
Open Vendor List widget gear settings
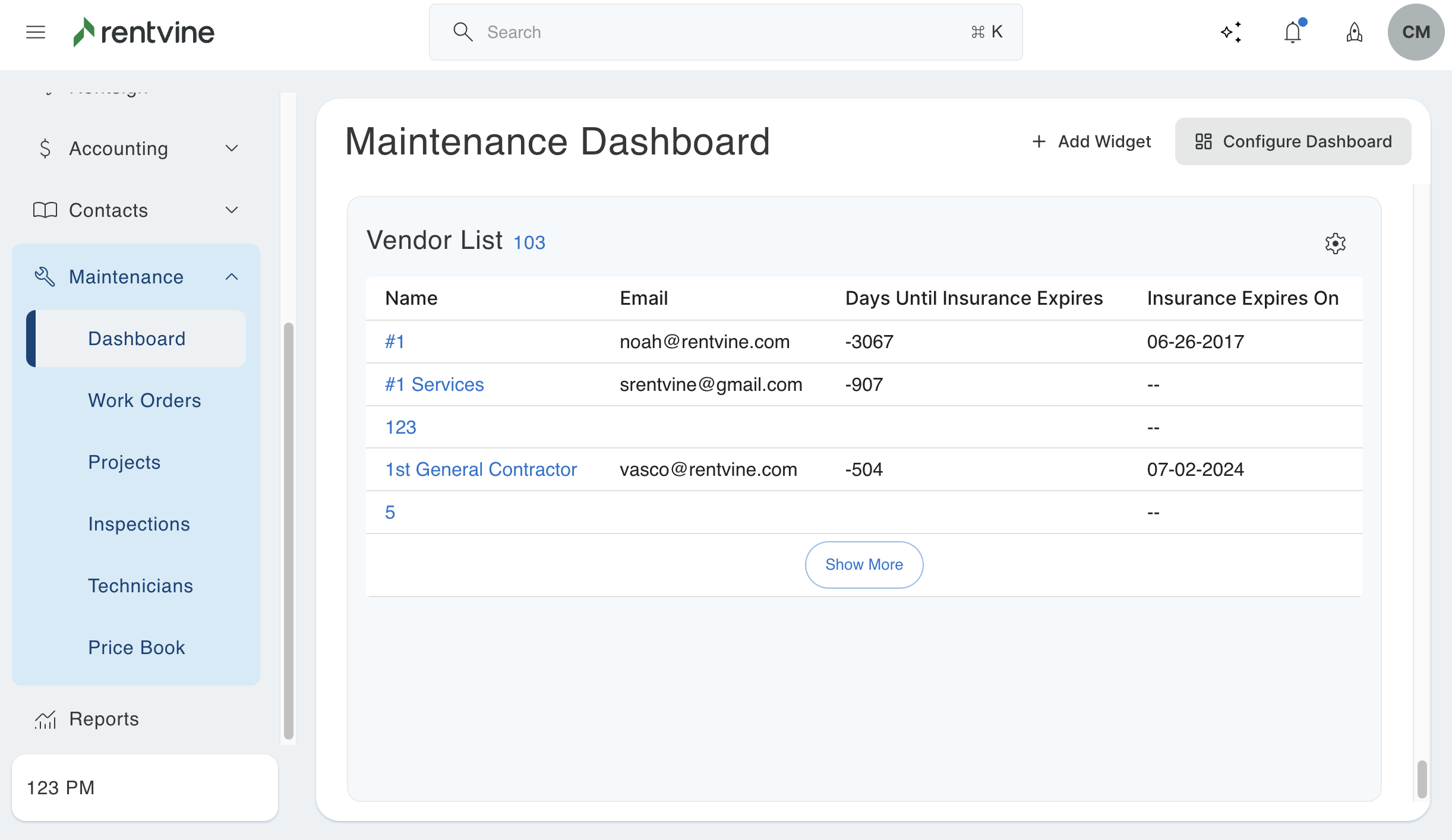(x=1335, y=244)
